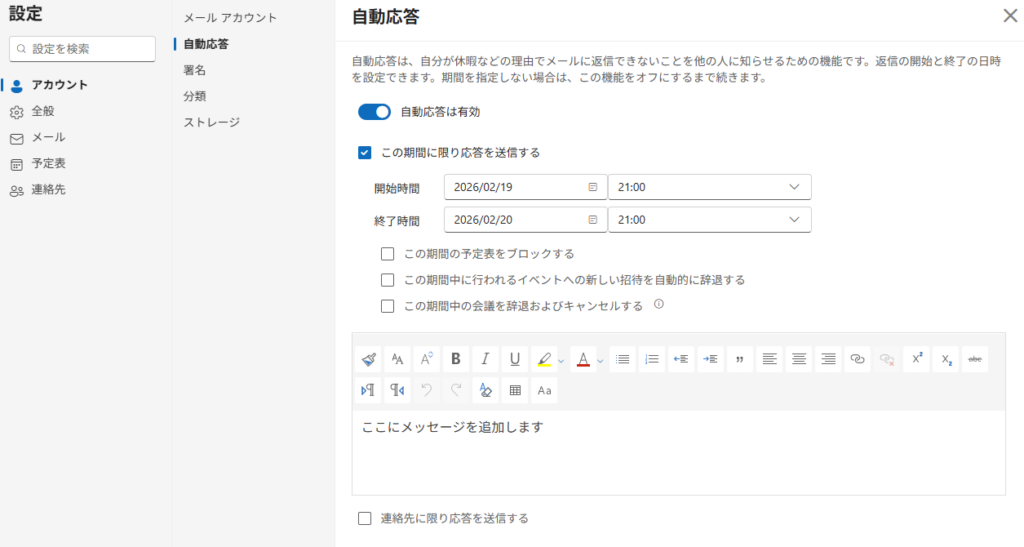Select メール in the settings sidebar

[x=48, y=137]
